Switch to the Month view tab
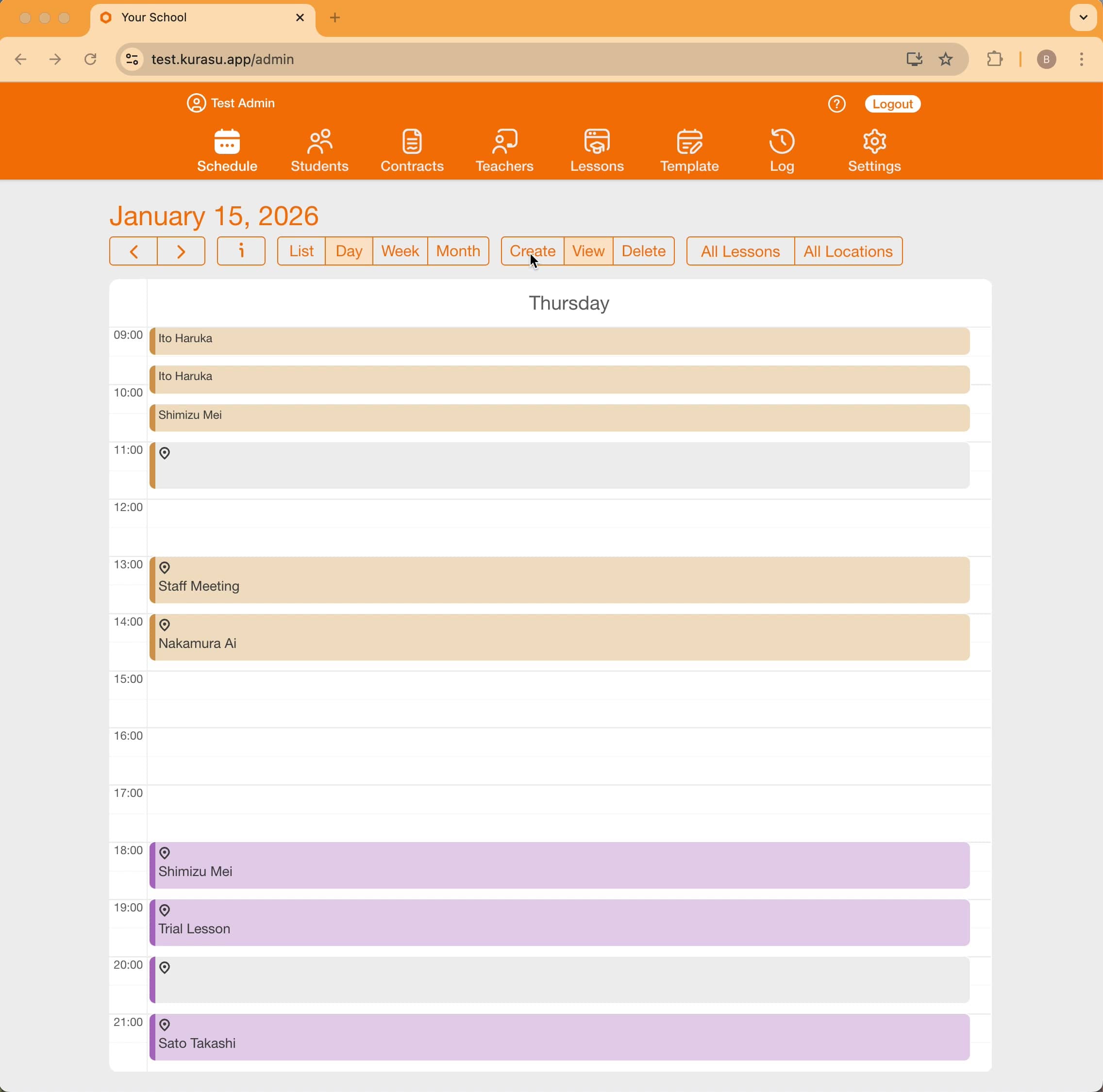 click(x=458, y=251)
